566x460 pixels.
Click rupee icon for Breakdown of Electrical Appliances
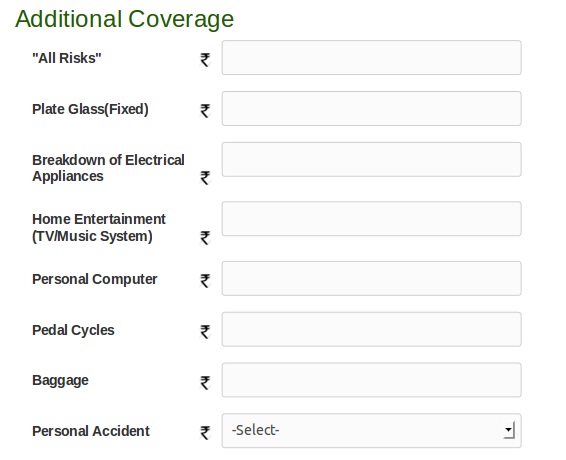click(x=205, y=178)
